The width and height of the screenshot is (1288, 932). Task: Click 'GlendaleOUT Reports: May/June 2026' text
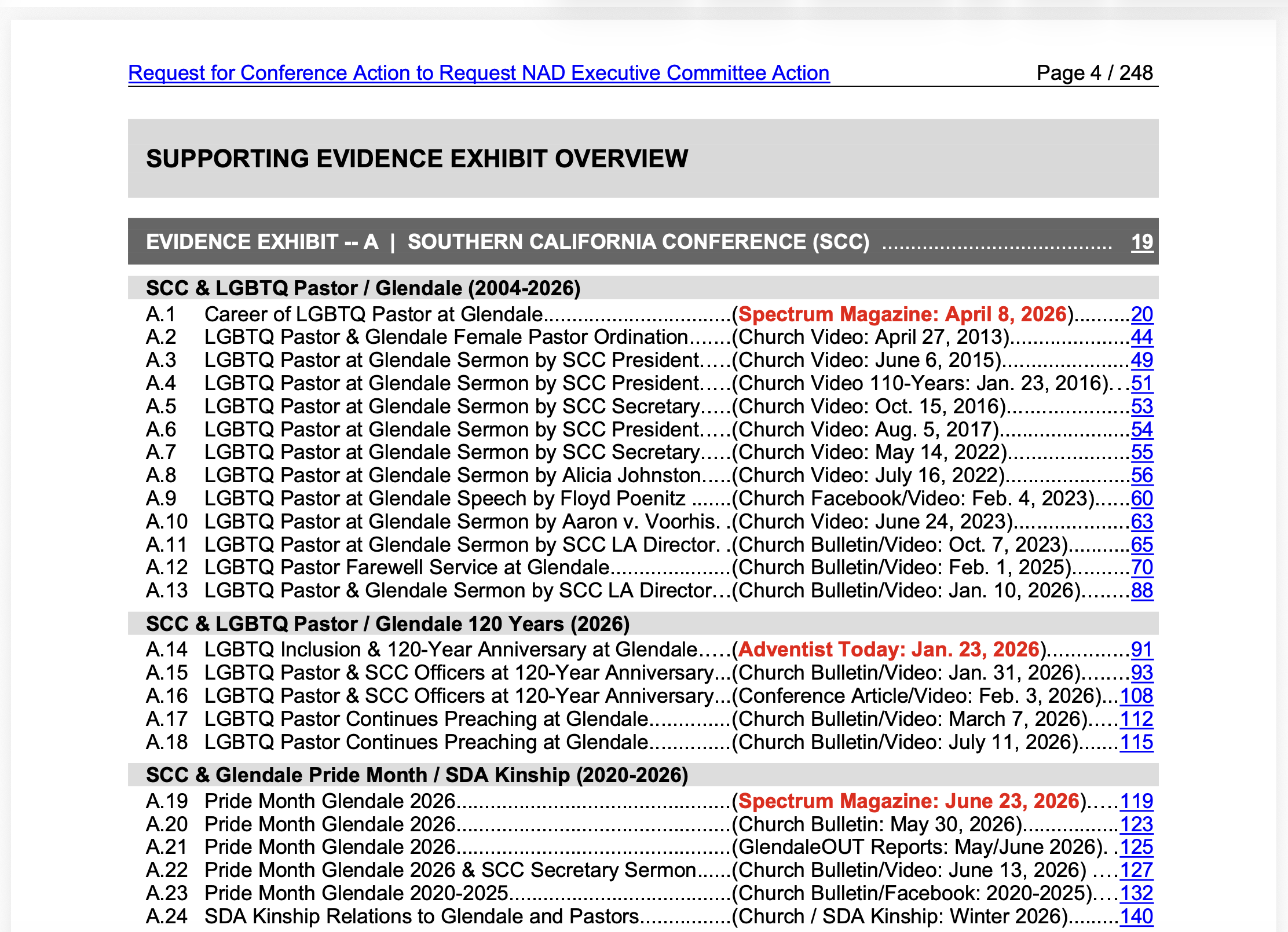click(919, 847)
